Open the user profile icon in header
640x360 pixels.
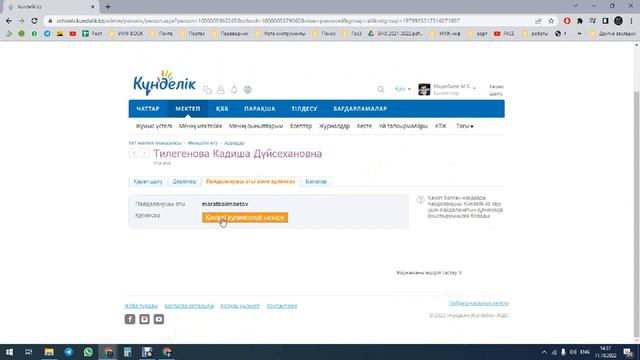221,89
